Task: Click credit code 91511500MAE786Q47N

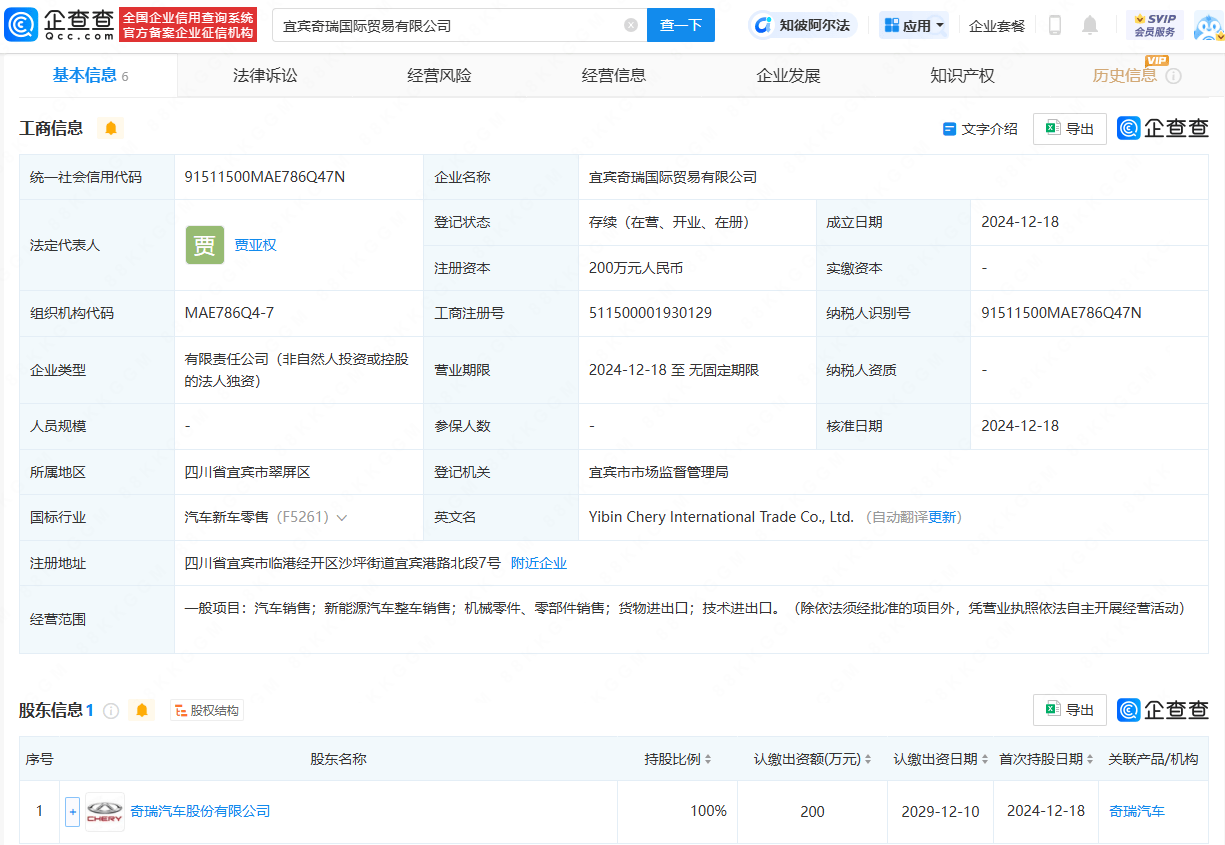Action: point(265,177)
